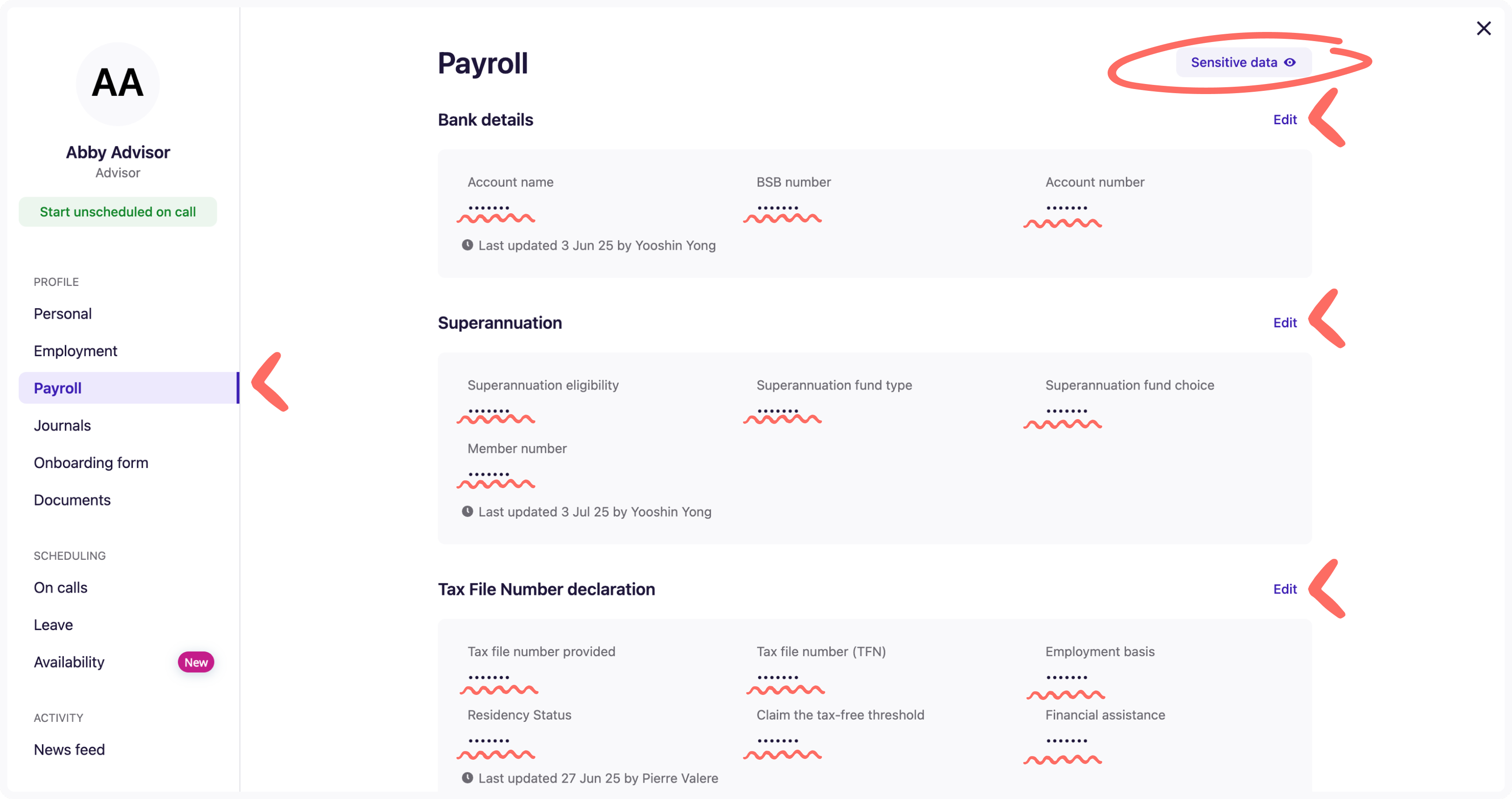Edit the Bank details section
Screen dimensions: 1512x799
(1284, 120)
